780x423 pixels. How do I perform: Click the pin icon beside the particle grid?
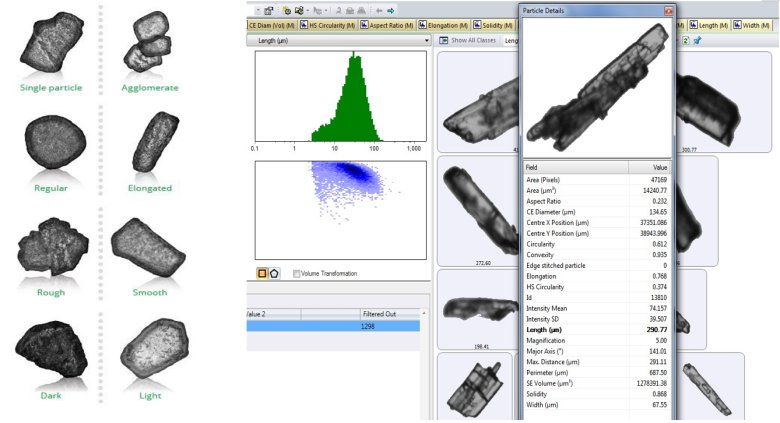point(697,40)
